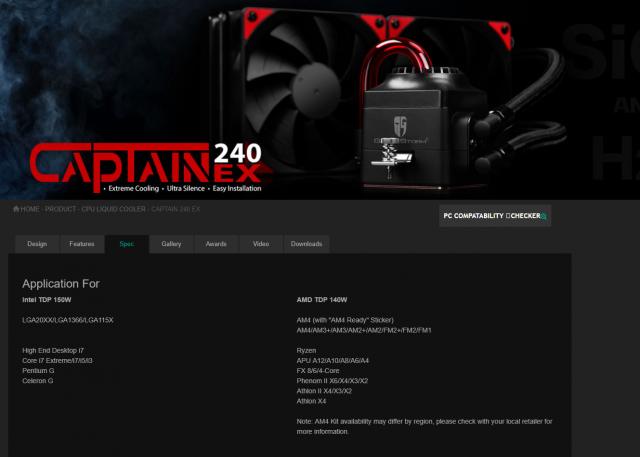
Task: Open the Awards tab
Action: click(x=216, y=244)
